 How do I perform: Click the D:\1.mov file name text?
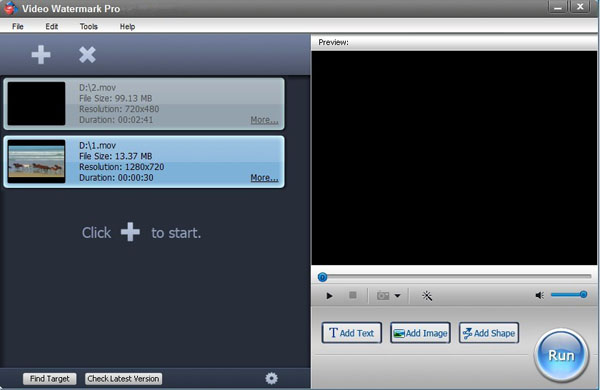(97, 145)
